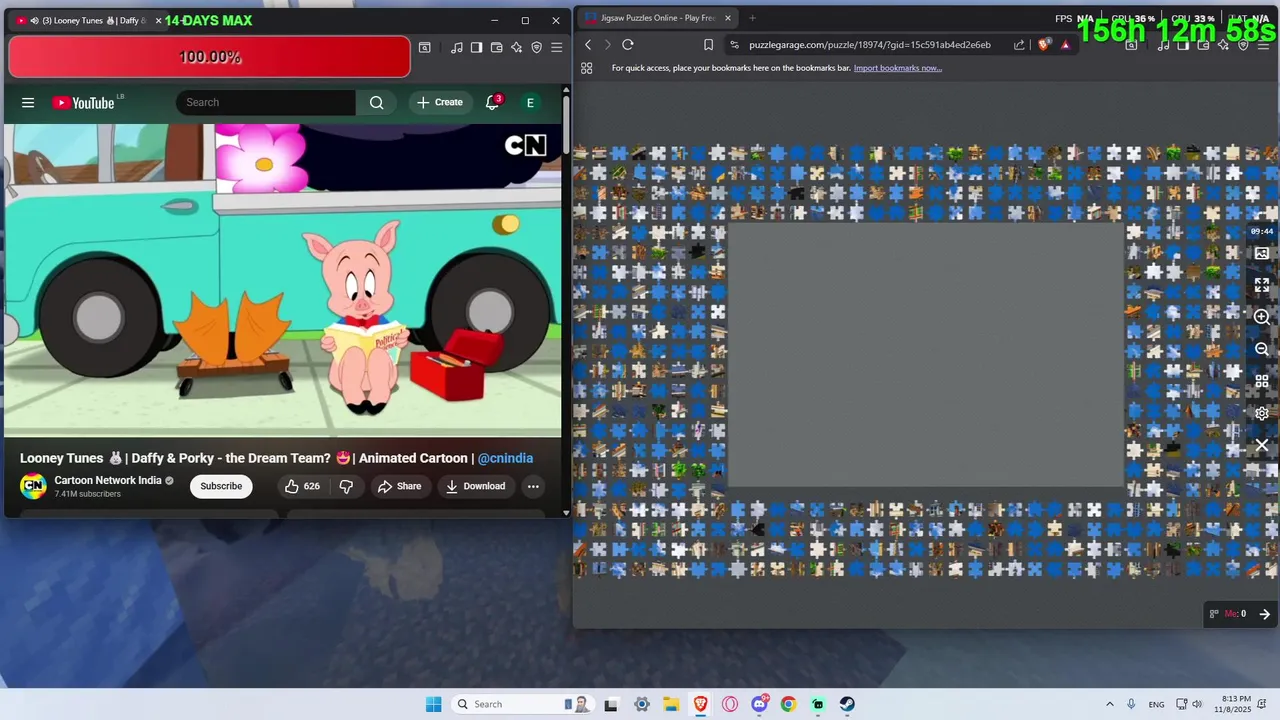
Task: Open the @cnindia channel link in title
Action: 505,458
